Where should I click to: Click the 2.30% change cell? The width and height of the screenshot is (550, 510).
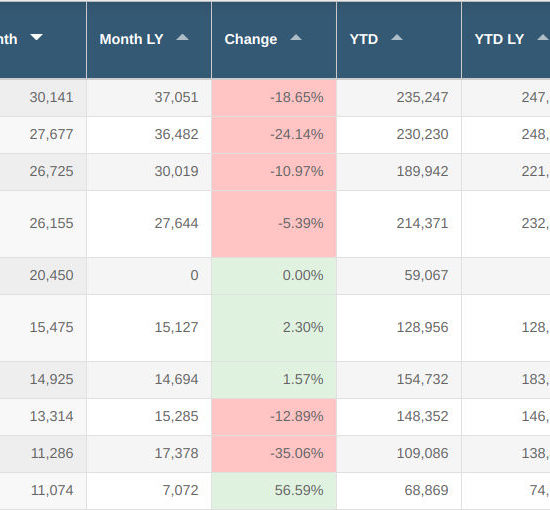pyautogui.click(x=274, y=328)
